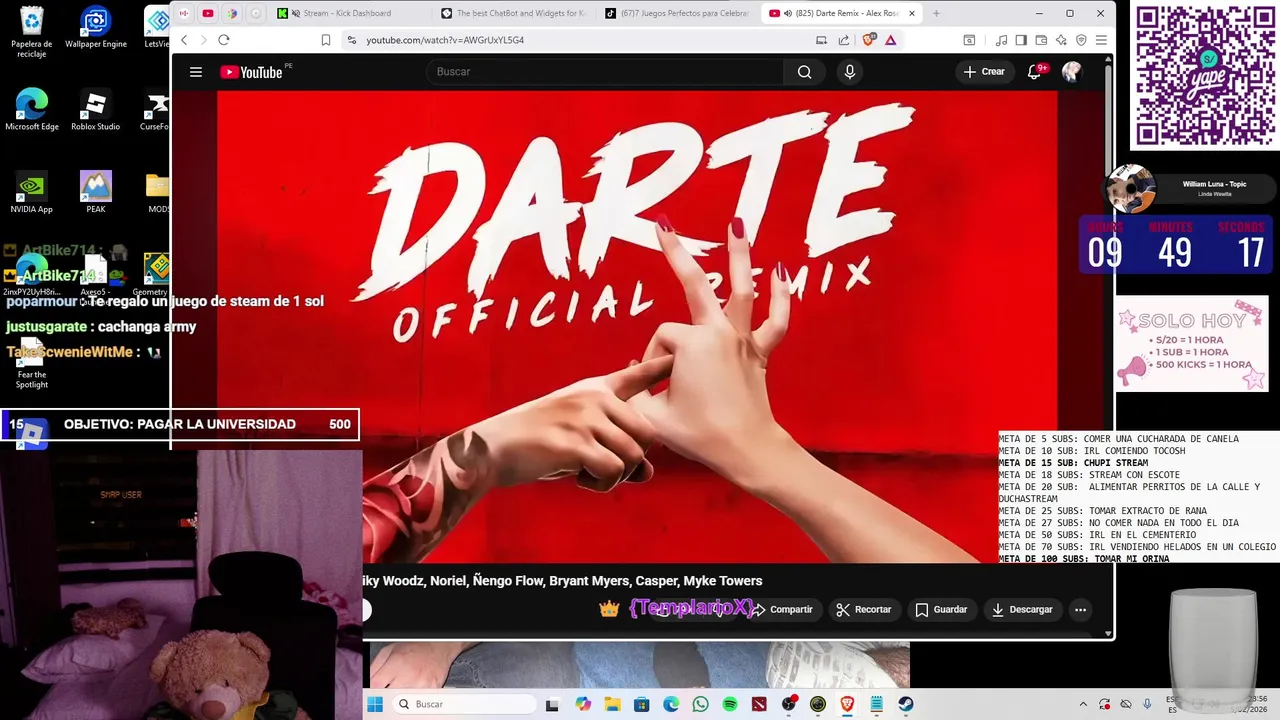The width and height of the screenshot is (1280, 720).
Task: Open Brave browser from the taskbar
Action: pyautogui.click(x=847, y=704)
